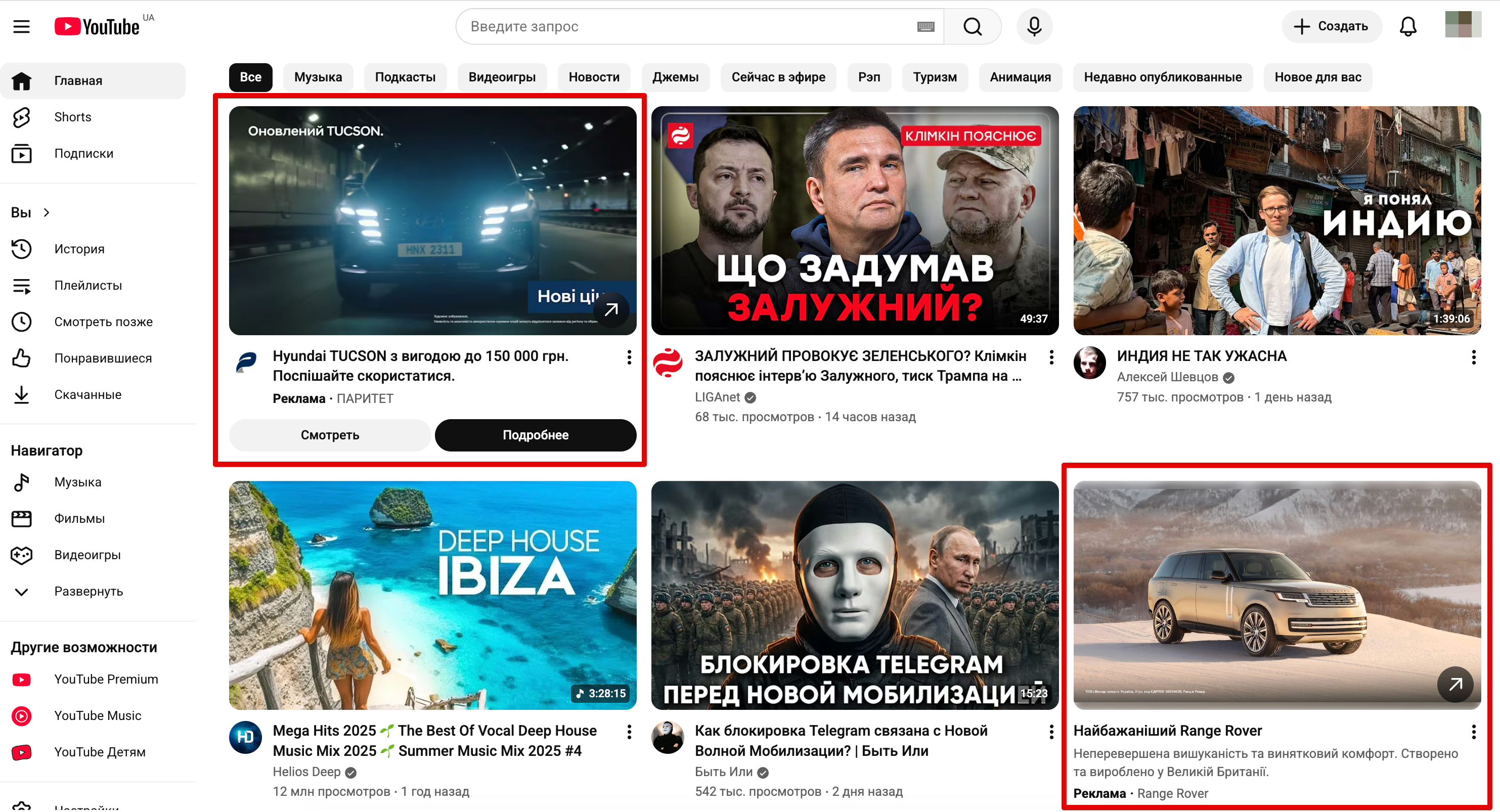Expand sidebar with Развернуть
Screen dimensions: 1500x812
pyautogui.click(x=93, y=592)
